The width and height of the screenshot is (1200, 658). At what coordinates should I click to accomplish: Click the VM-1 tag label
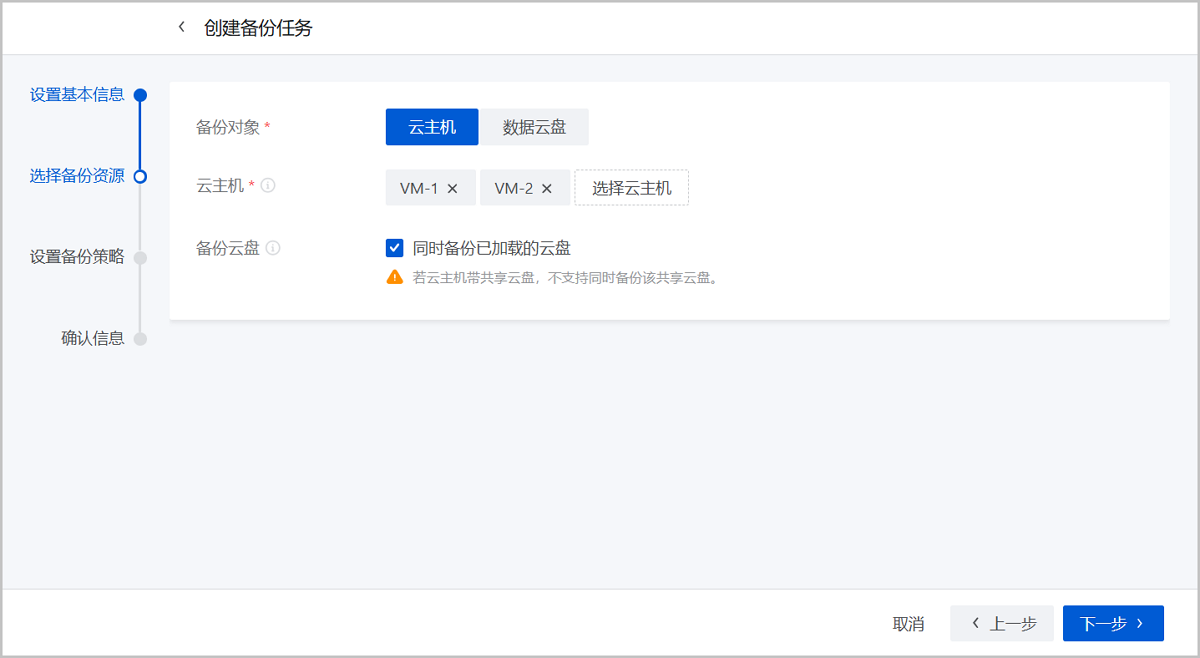tap(419, 188)
